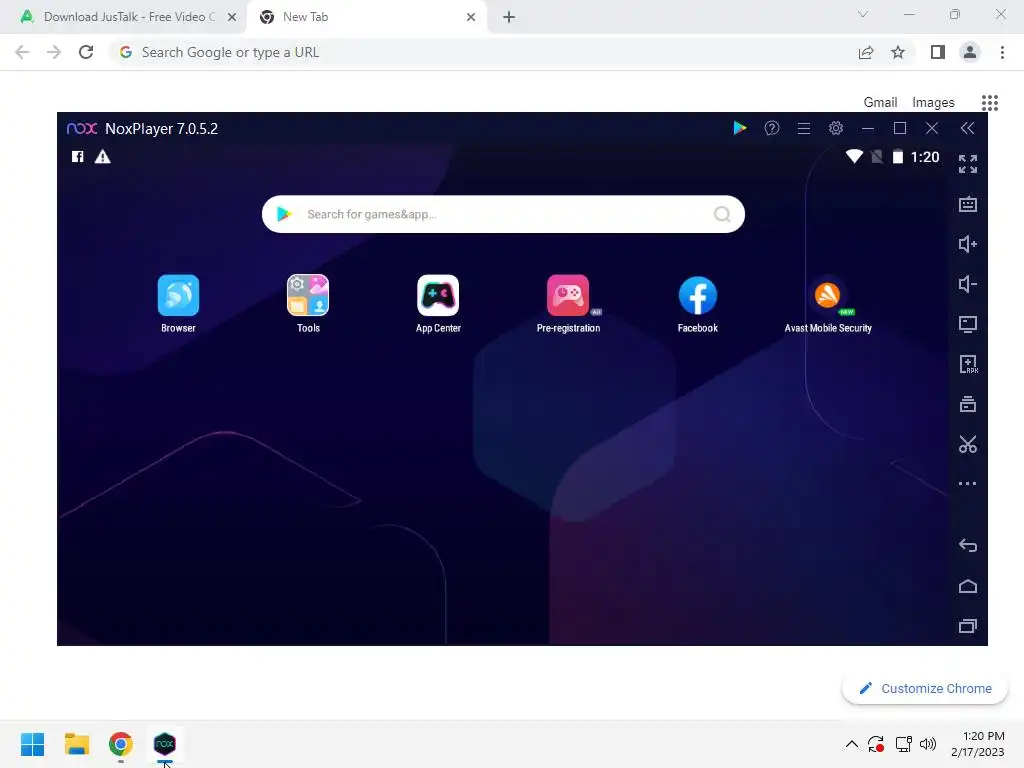Switch to Download JusTalk browser tab
Viewport: 1024px width, 768px height.
click(x=123, y=17)
